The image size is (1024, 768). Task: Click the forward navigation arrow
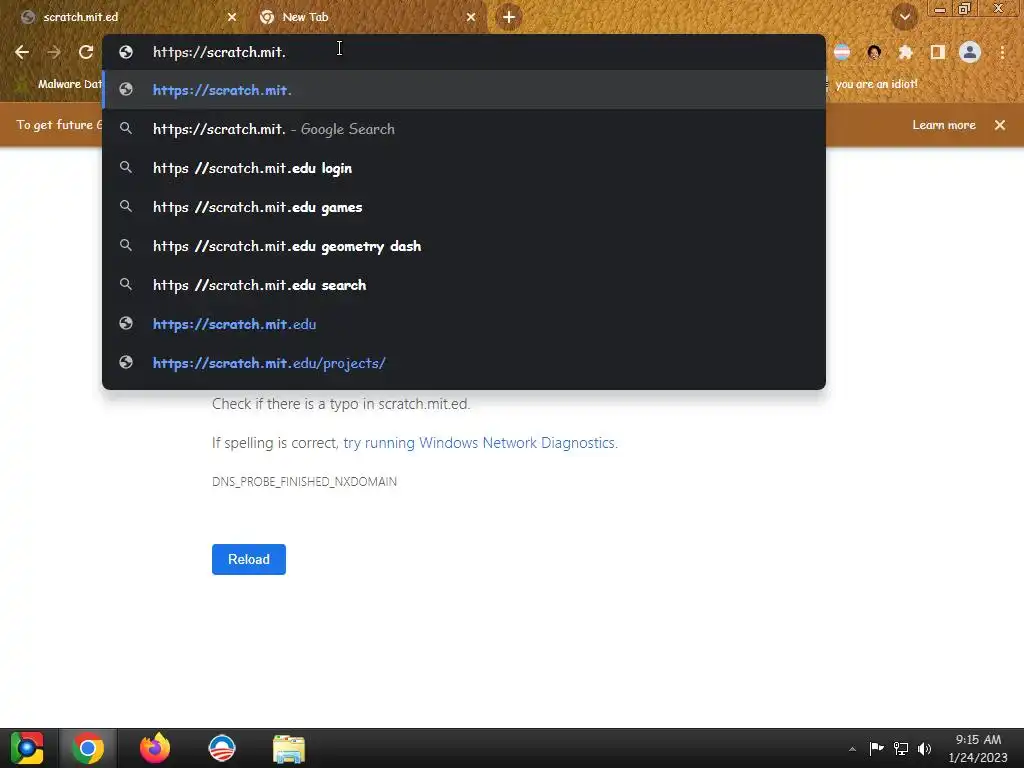pos(54,52)
